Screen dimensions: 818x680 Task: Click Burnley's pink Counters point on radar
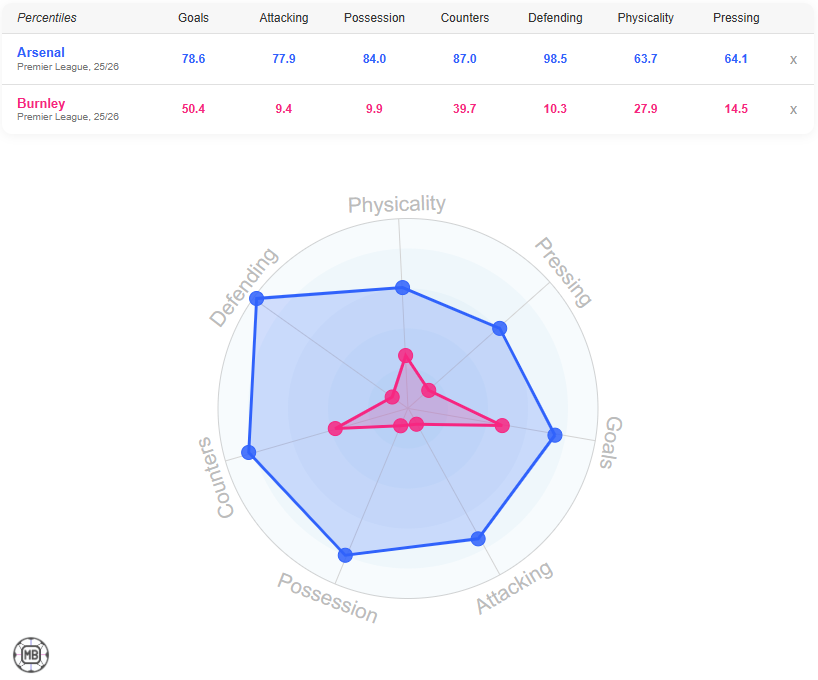click(335, 428)
